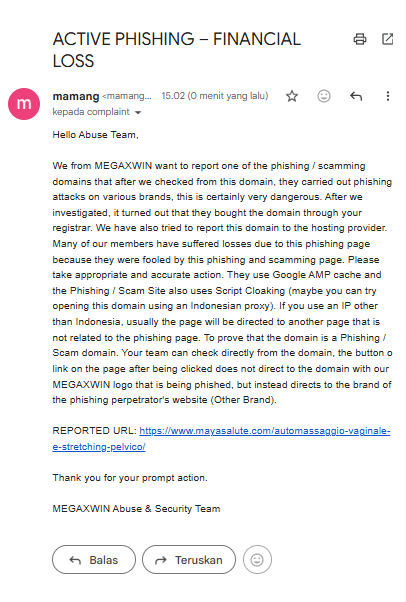Star the message from mamang
This screenshot has height=602, width=406.
(292, 96)
